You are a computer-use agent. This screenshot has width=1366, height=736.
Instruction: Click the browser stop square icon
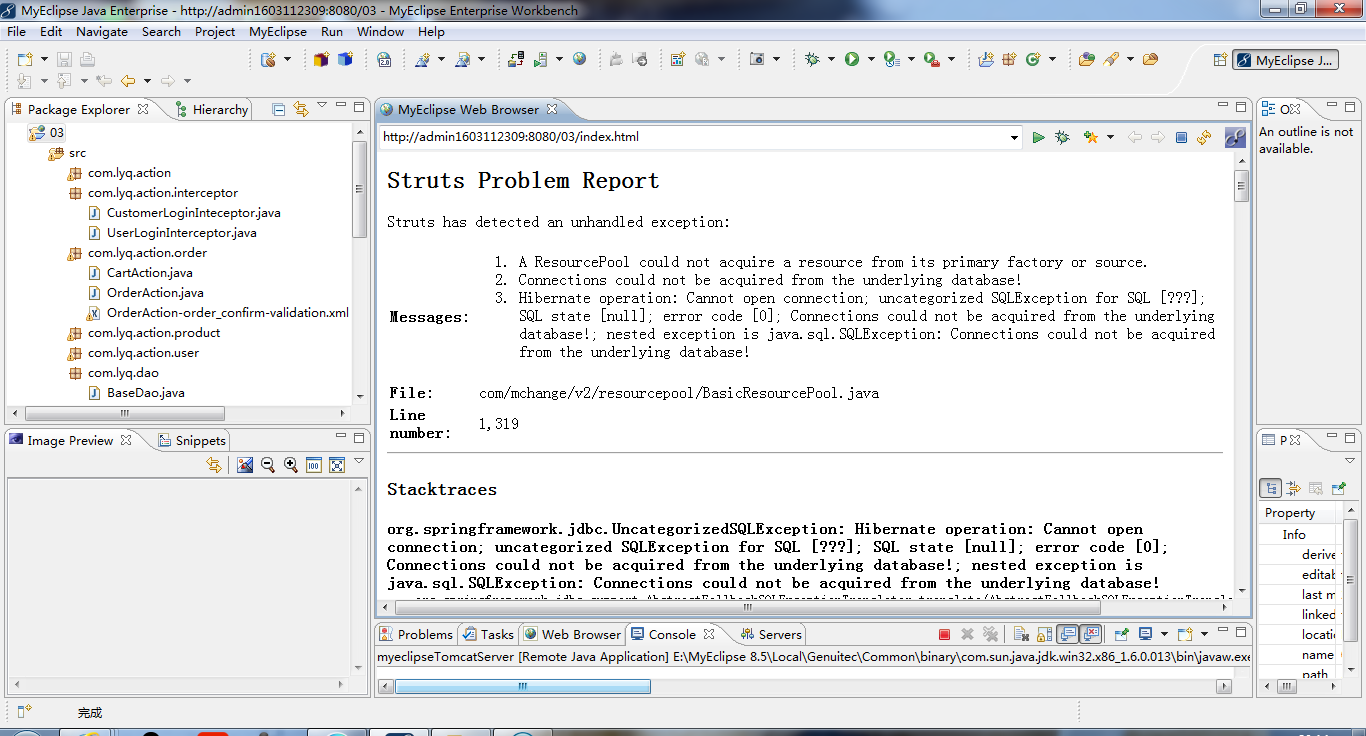coord(1181,137)
